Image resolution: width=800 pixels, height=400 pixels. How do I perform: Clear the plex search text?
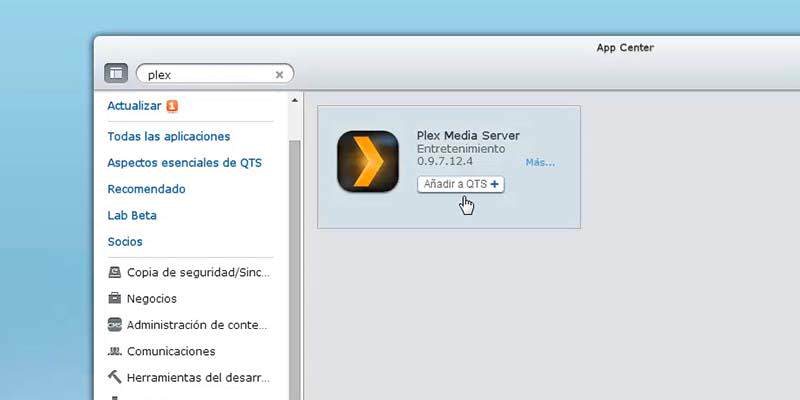click(x=279, y=74)
